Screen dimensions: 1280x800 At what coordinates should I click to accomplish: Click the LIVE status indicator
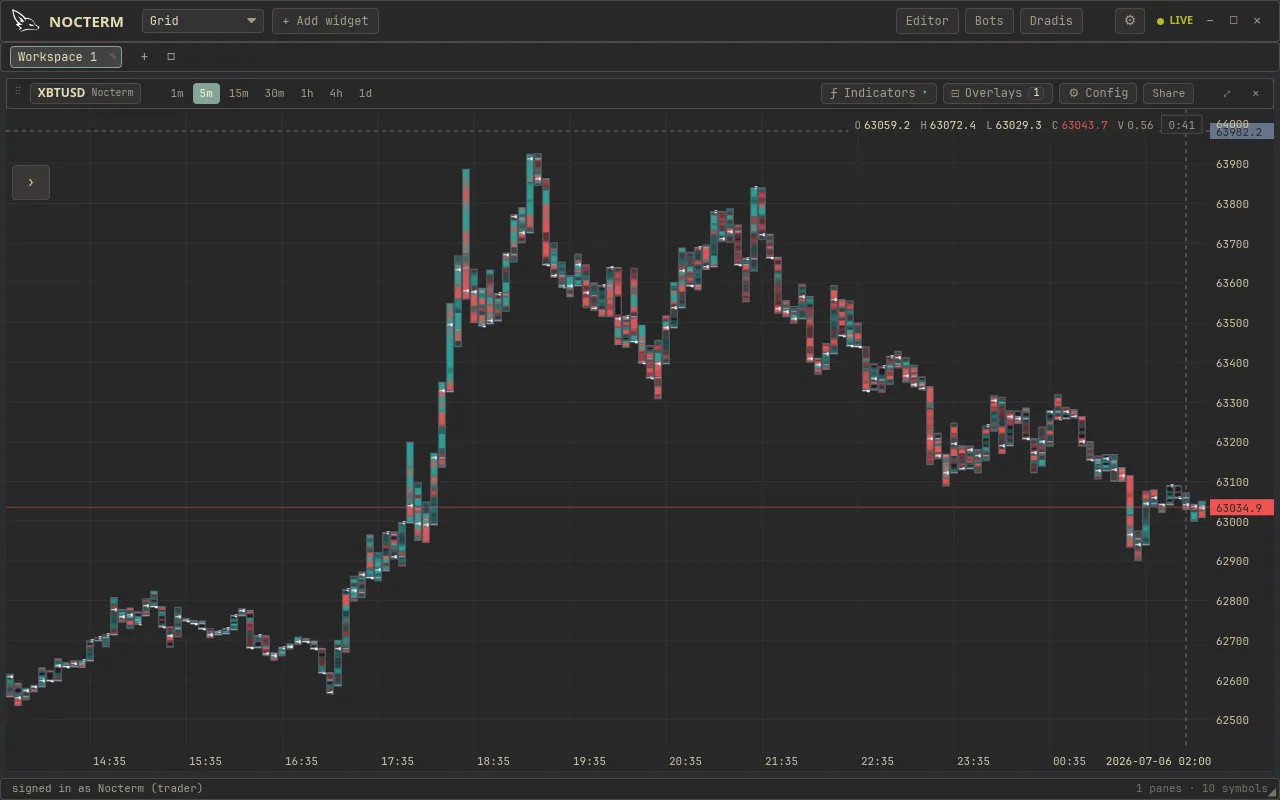pos(1175,21)
